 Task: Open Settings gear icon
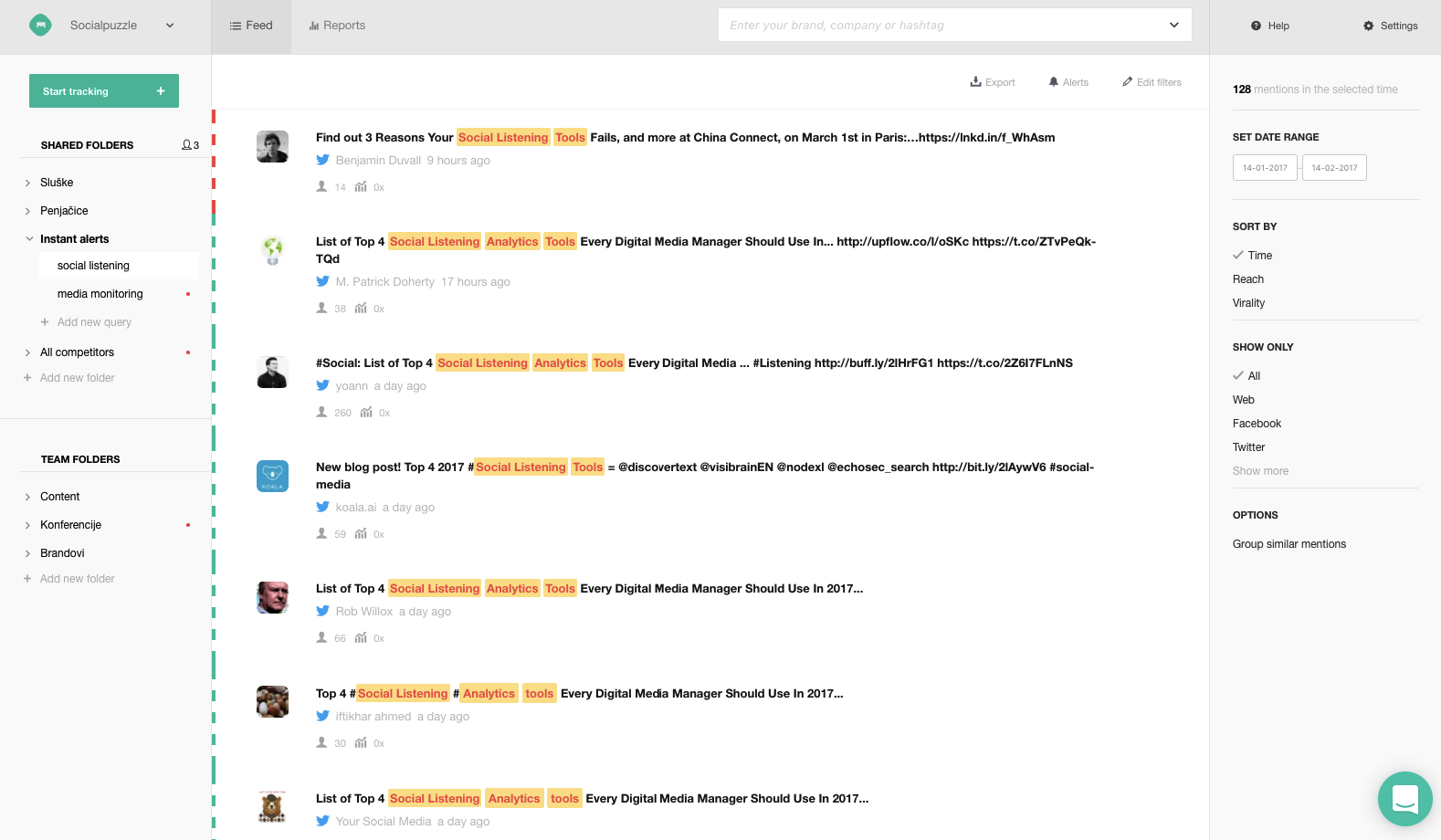[1368, 26]
